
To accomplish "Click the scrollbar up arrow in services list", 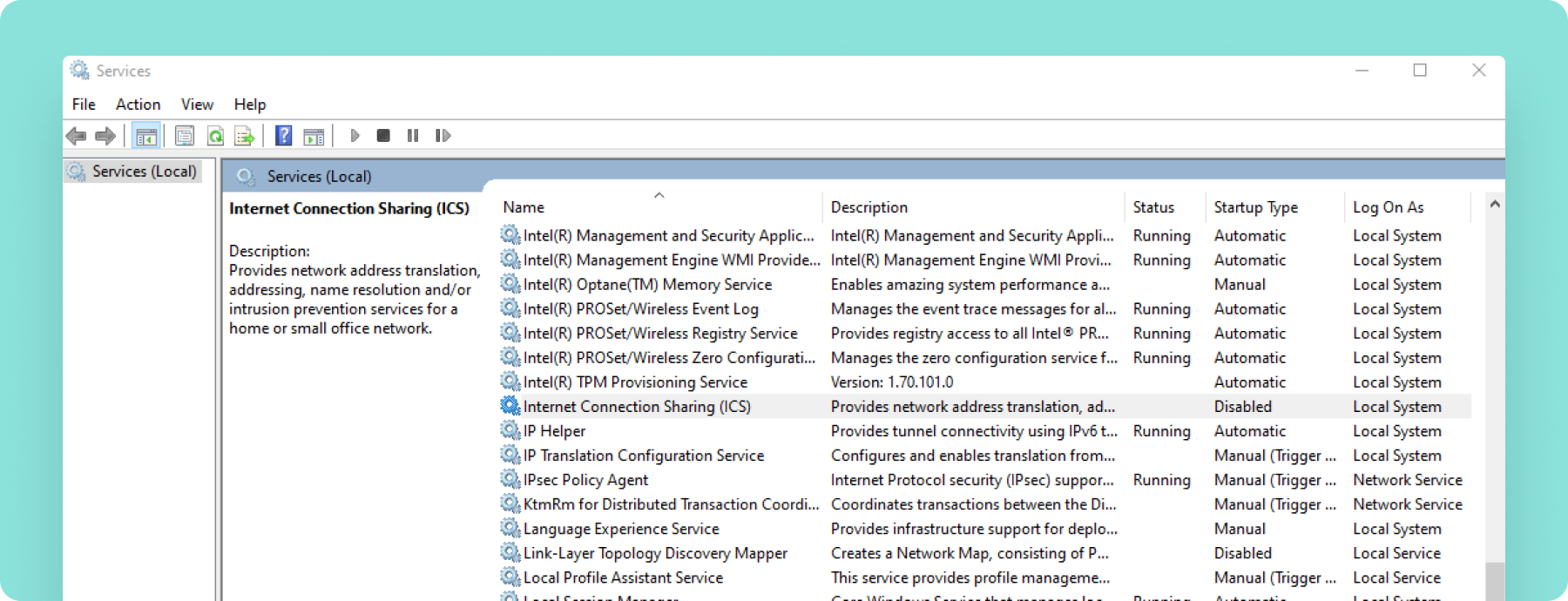I will click(1495, 204).
